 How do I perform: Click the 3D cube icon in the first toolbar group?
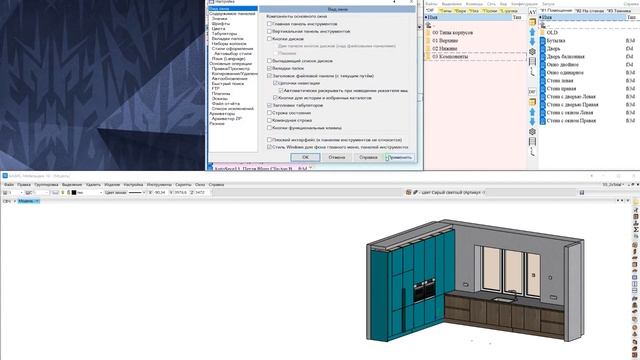point(532,52)
